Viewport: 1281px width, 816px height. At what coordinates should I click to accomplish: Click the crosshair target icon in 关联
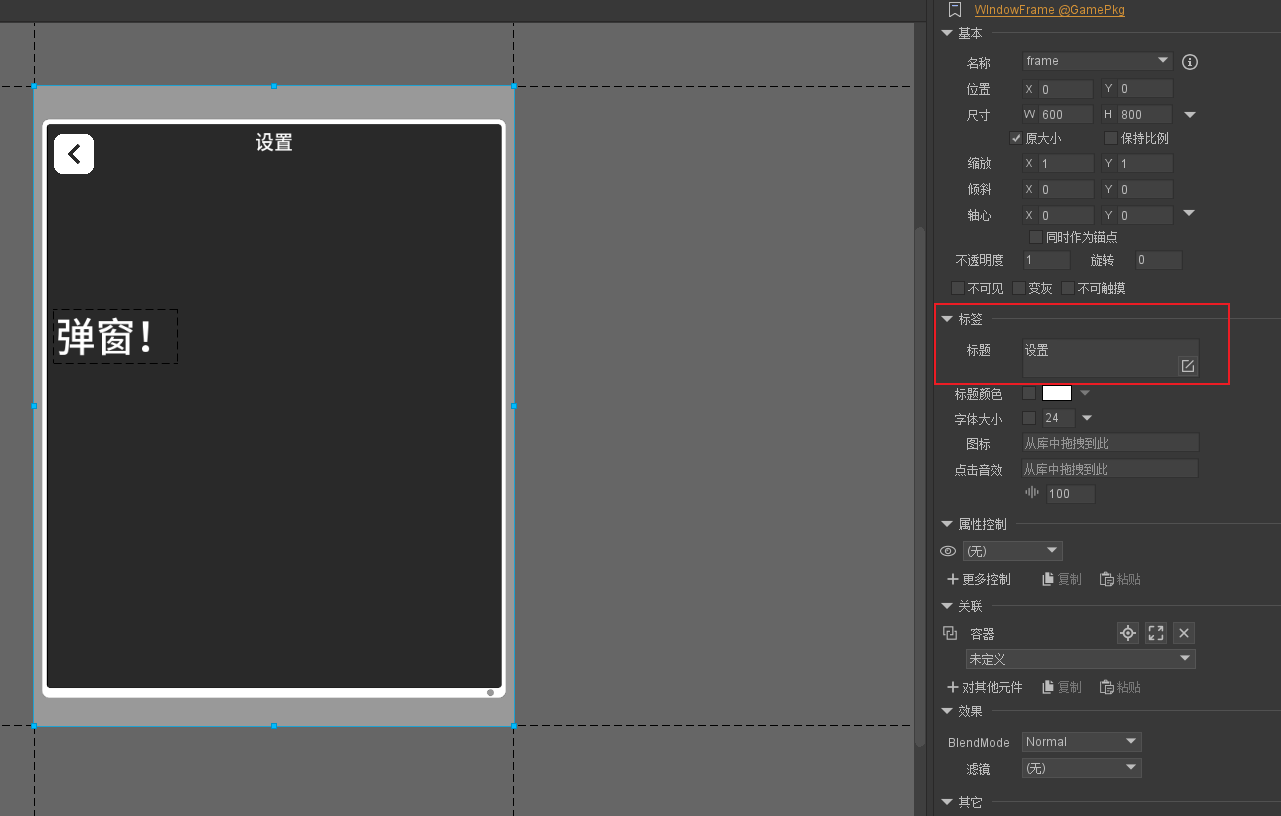pos(1128,633)
